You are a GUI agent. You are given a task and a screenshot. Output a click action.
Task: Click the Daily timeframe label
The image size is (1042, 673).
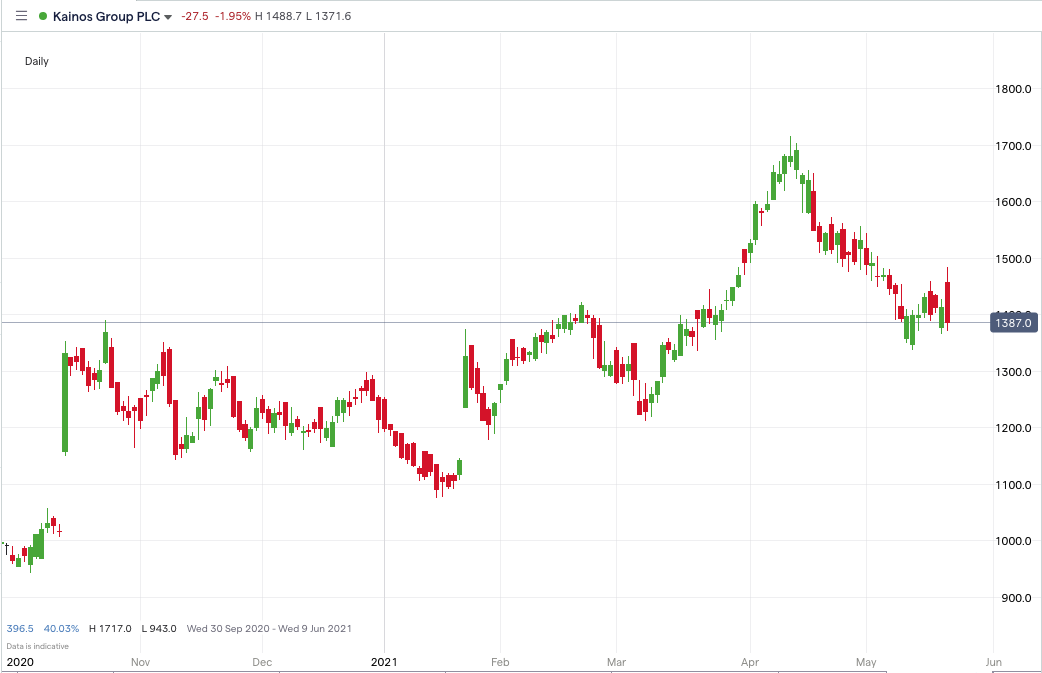coord(37,61)
